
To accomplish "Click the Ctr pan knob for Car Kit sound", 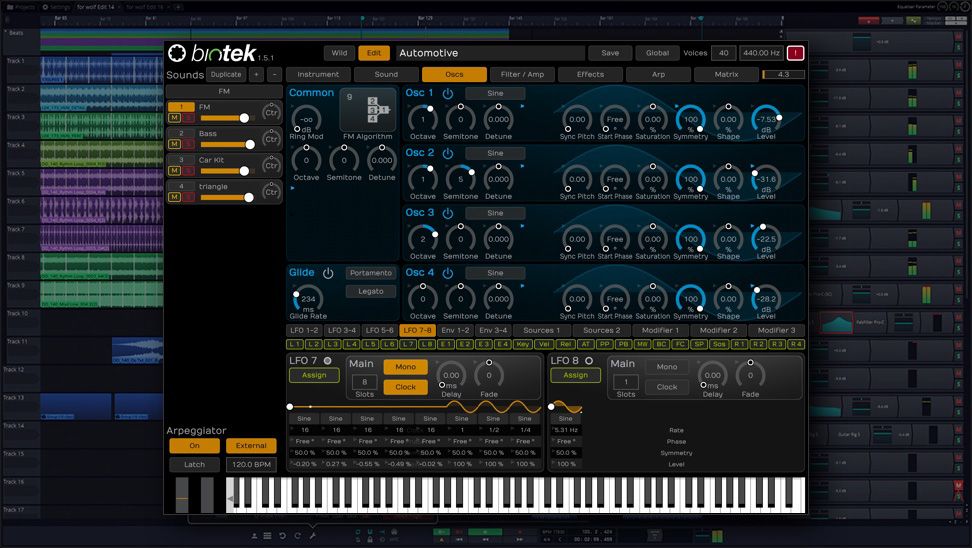I will [271, 166].
